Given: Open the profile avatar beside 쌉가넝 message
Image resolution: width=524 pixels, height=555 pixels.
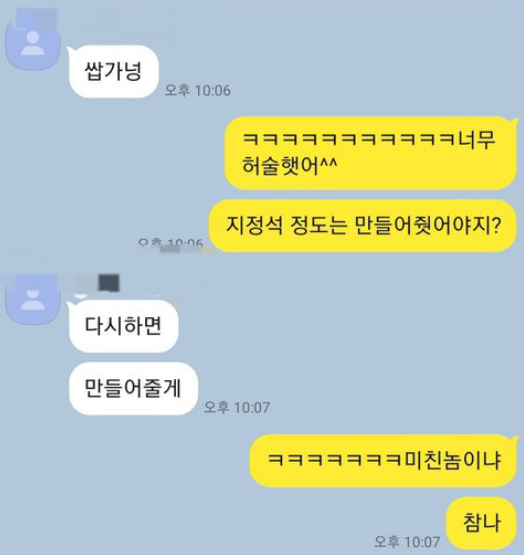Looking at the screenshot, I should (33, 43).
